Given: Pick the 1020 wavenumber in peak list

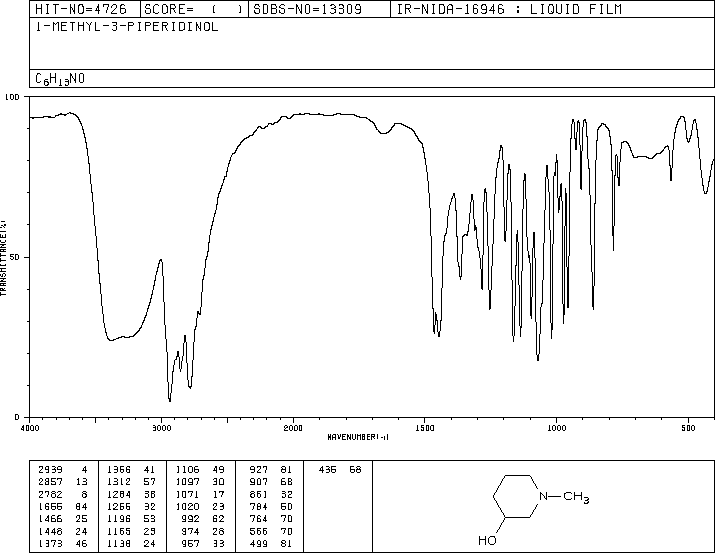Looking at the screenshot, I should pyautogui.click(x=187, y=506).
